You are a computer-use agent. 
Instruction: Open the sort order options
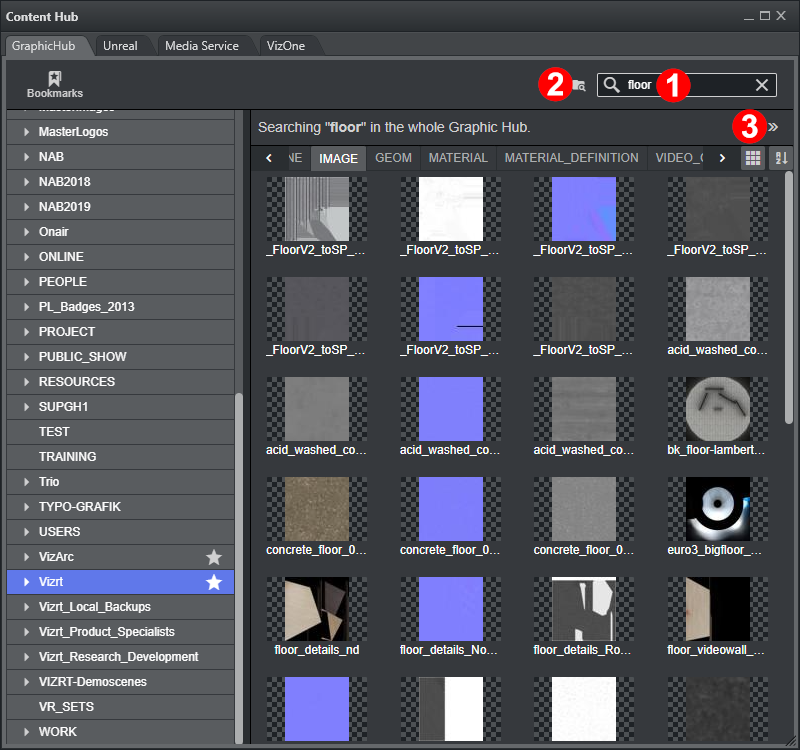[x=781, y=158]
